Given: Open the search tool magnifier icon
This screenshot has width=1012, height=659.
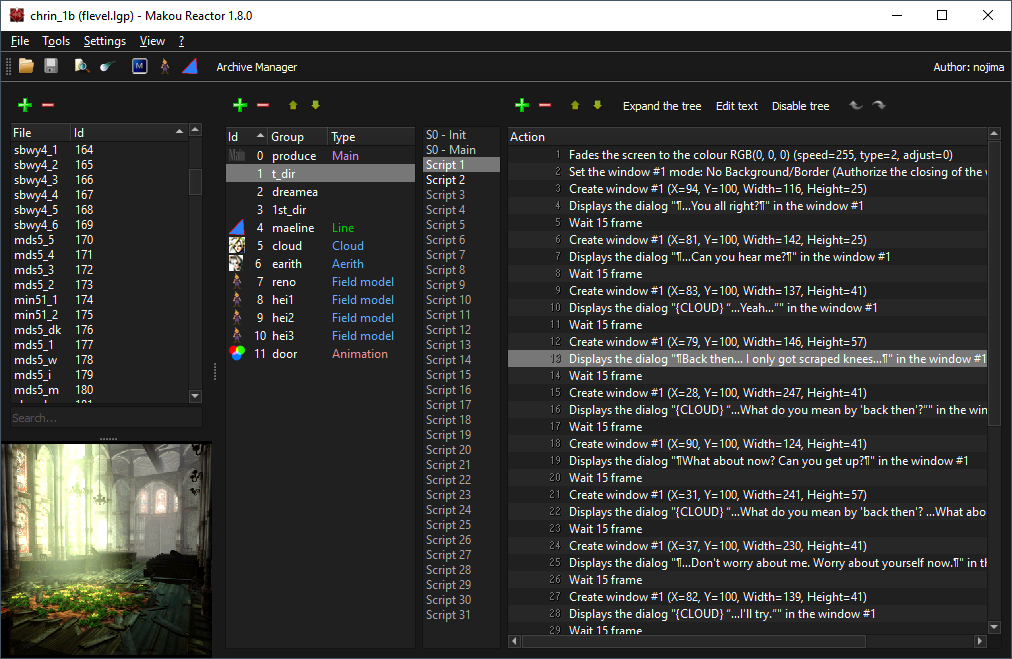Looking at the screenshot, I should 81,66.
